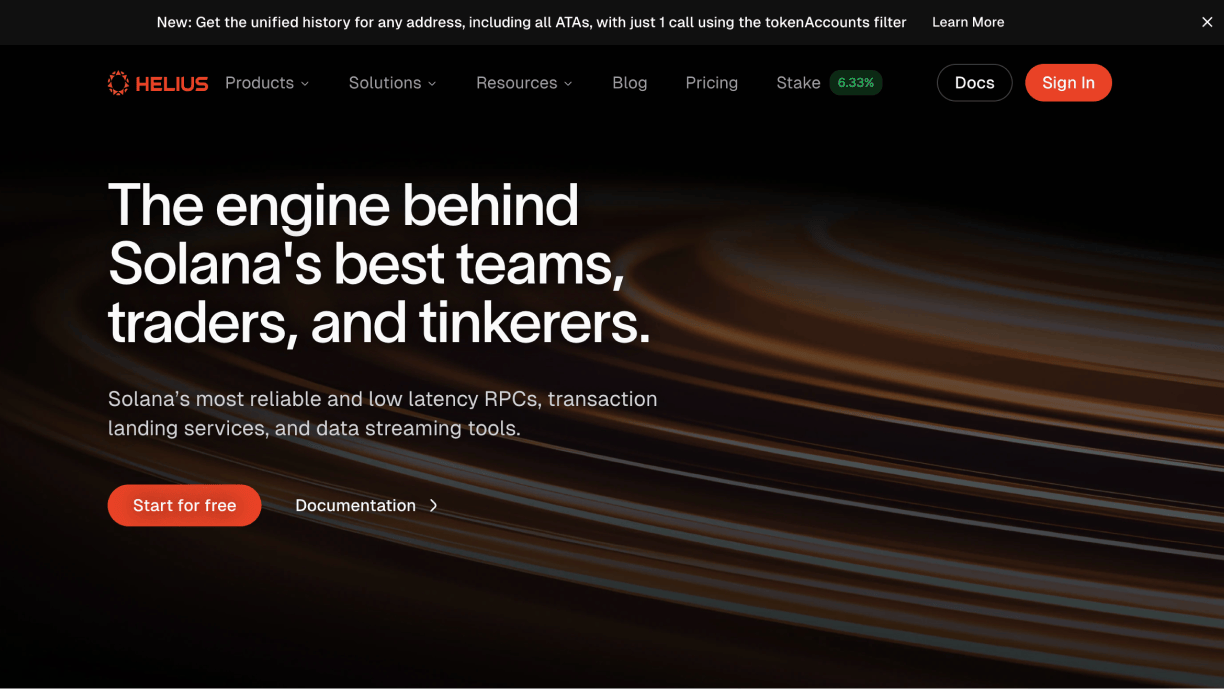This screenshot has width=1224, height=689.
Task: Click the 6.33% stake rate badge
Action: (856, 83)
